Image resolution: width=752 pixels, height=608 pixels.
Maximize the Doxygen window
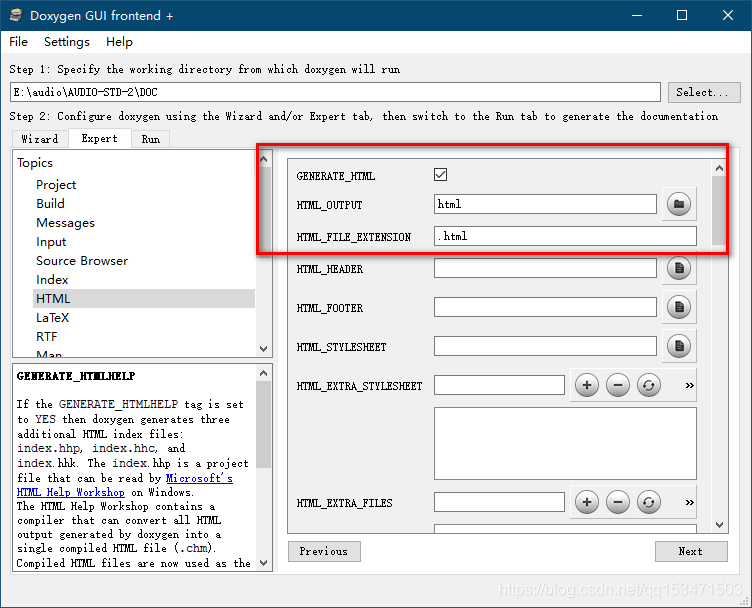(x=682, y=15)
